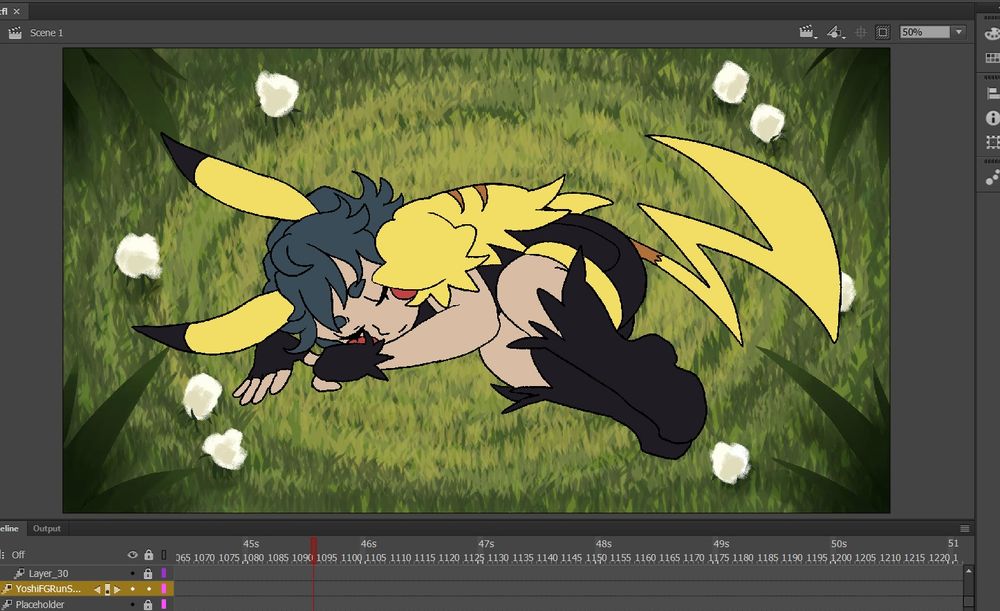Unlock the Layer_30 layer

pyautogui.click(x=148, y=573)
